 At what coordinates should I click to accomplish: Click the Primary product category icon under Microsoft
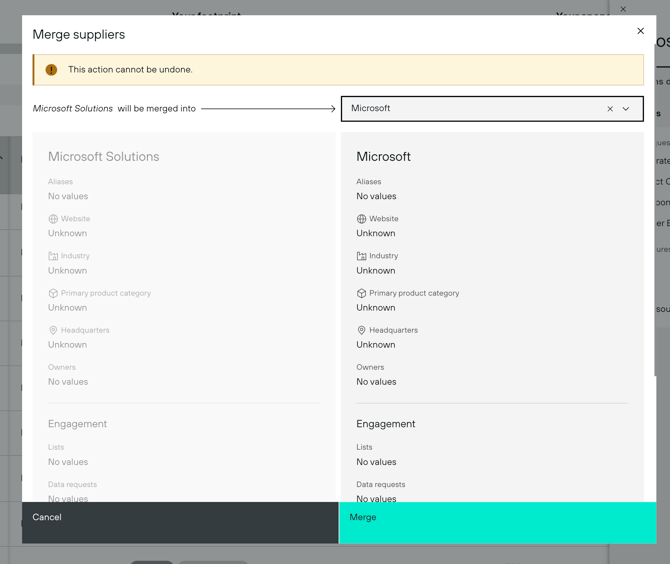tap(361, 293)
